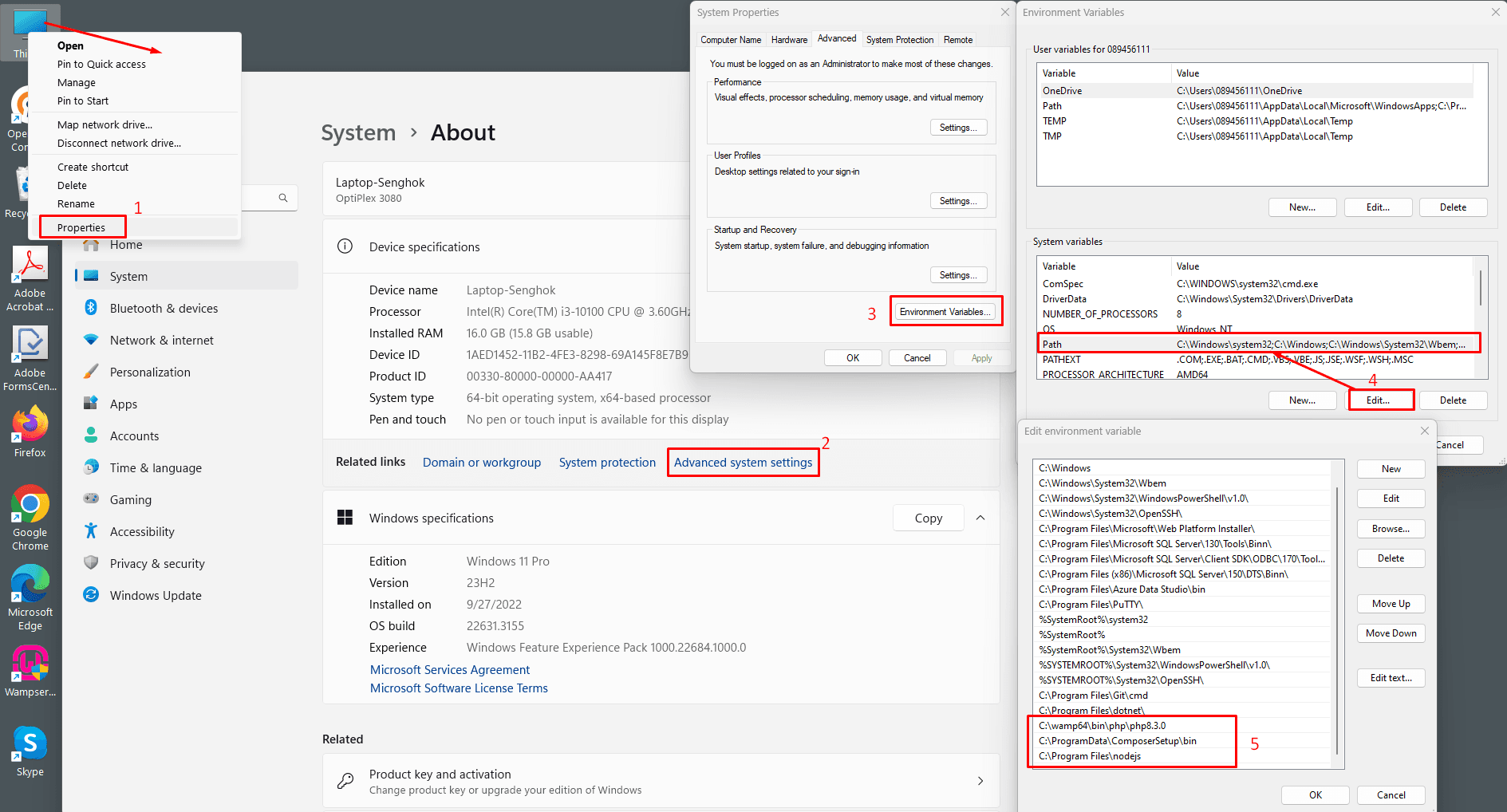Open Google Chrome desktop icon

pos(30,506)
